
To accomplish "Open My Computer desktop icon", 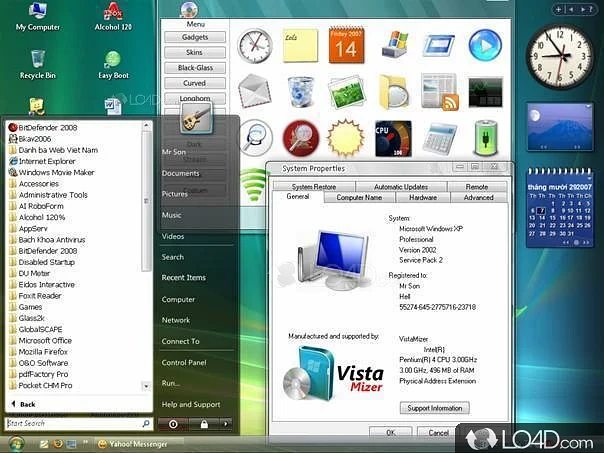I will [x=38, y=17].
